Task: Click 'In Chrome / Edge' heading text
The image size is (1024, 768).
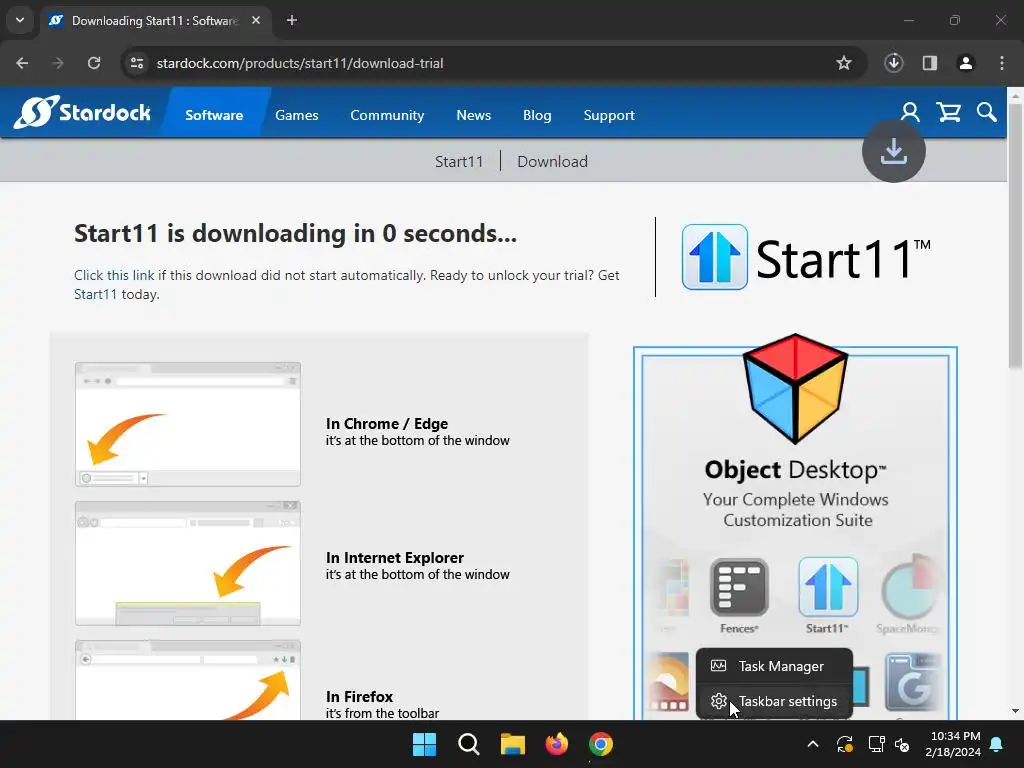Action: 387,424
